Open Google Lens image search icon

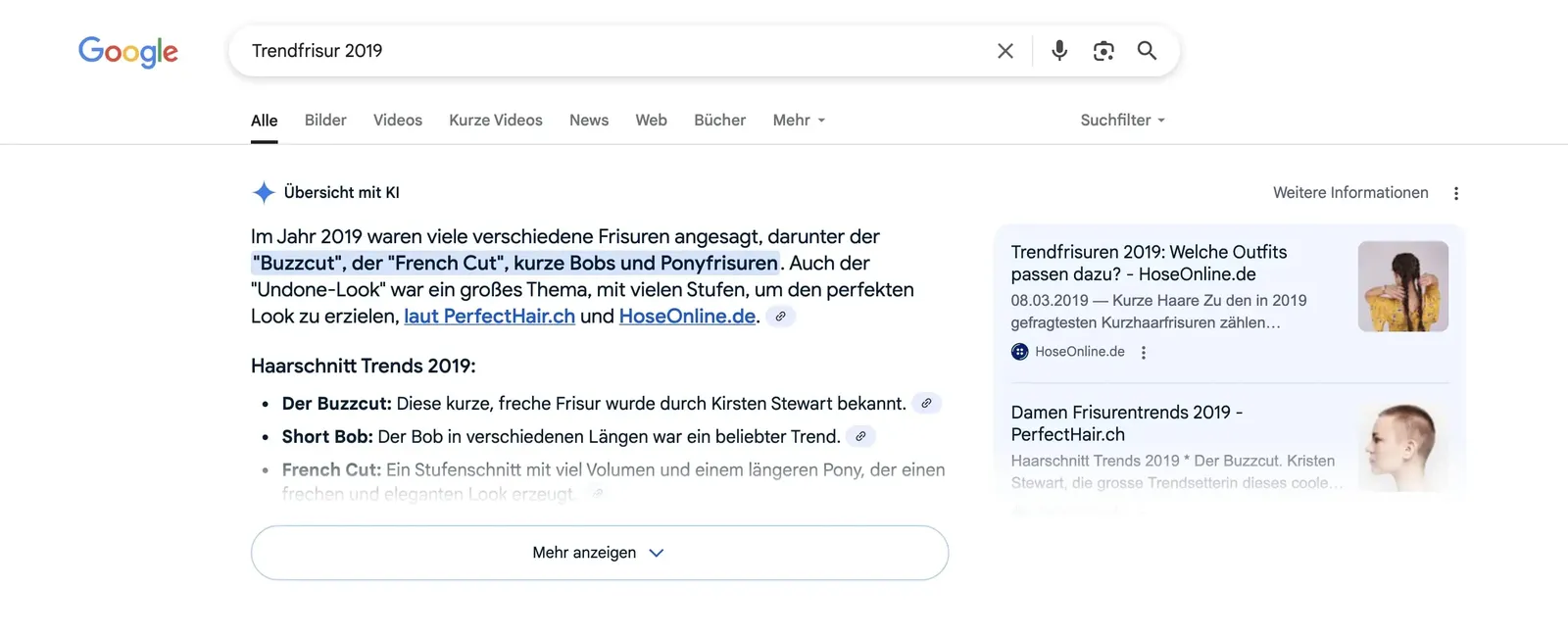click(x=1103, y=51)
